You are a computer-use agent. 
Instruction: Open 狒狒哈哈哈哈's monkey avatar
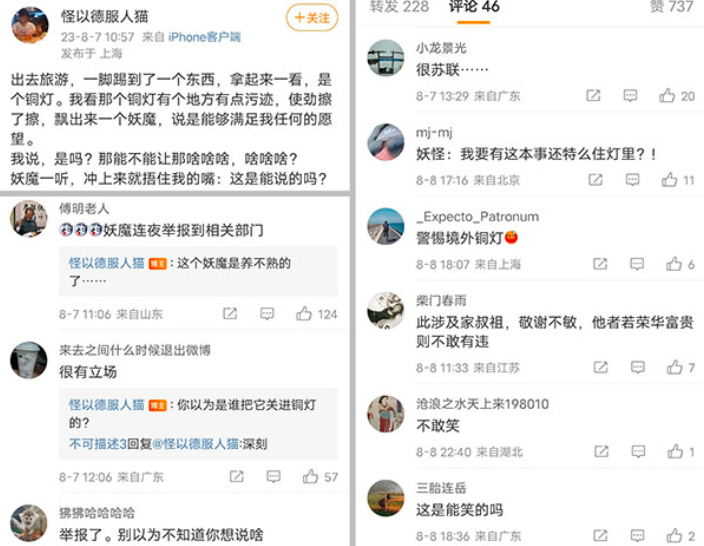click(x=29, y=523)
